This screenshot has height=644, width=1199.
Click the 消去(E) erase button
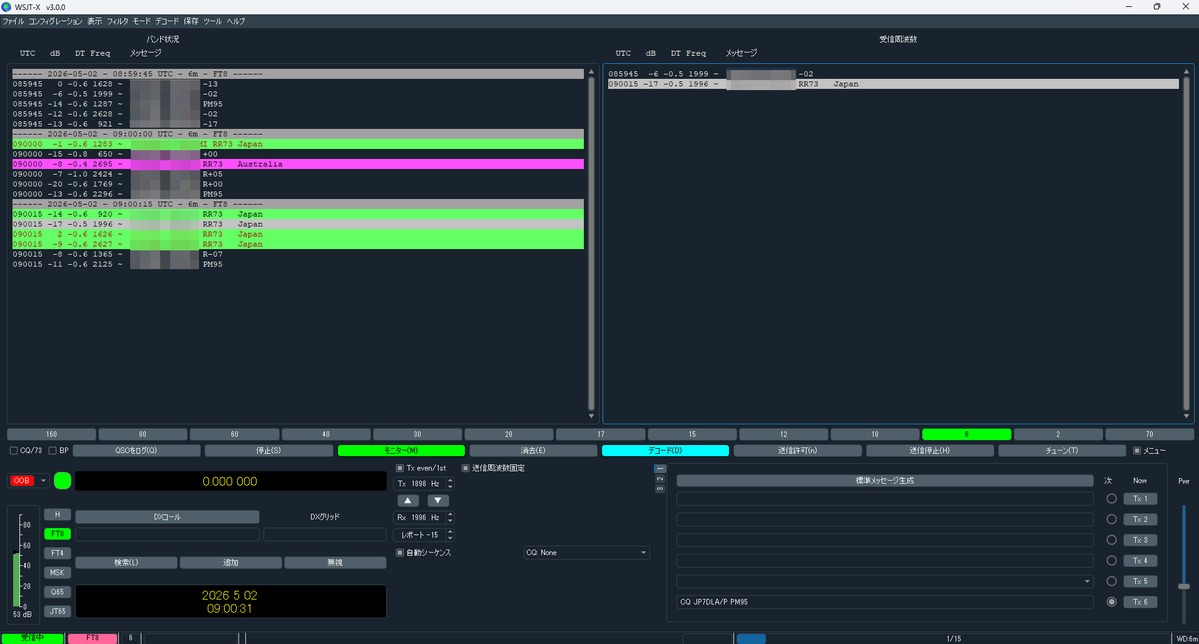(533, 450)
